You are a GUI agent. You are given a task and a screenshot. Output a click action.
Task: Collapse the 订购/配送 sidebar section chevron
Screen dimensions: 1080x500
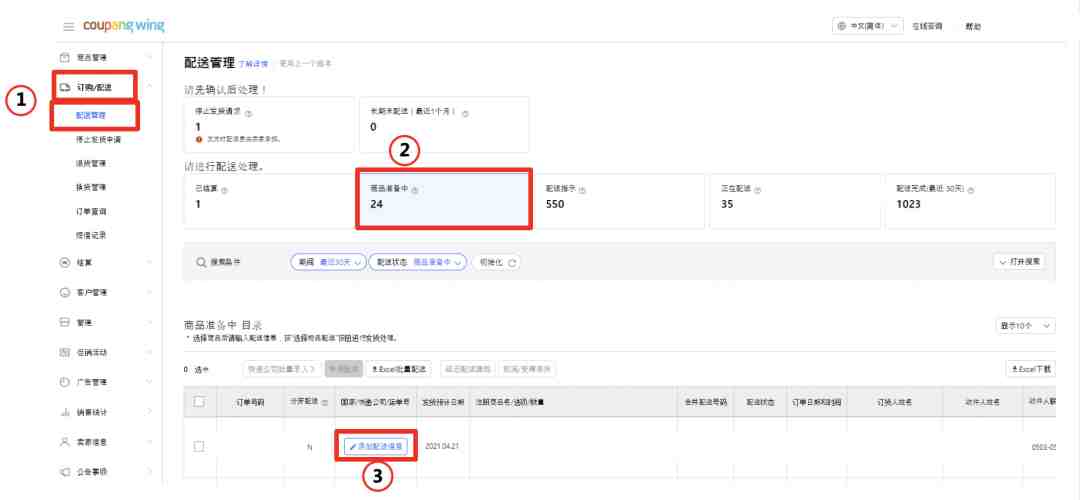pyautogui.click(x=149, y=87)
